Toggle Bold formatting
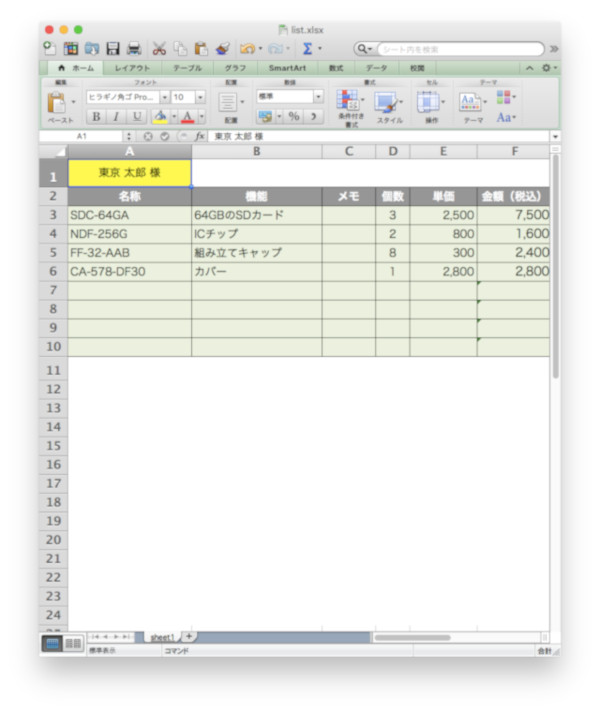The width and height of the screenshot is (600, 713). (x=96, y=117)
